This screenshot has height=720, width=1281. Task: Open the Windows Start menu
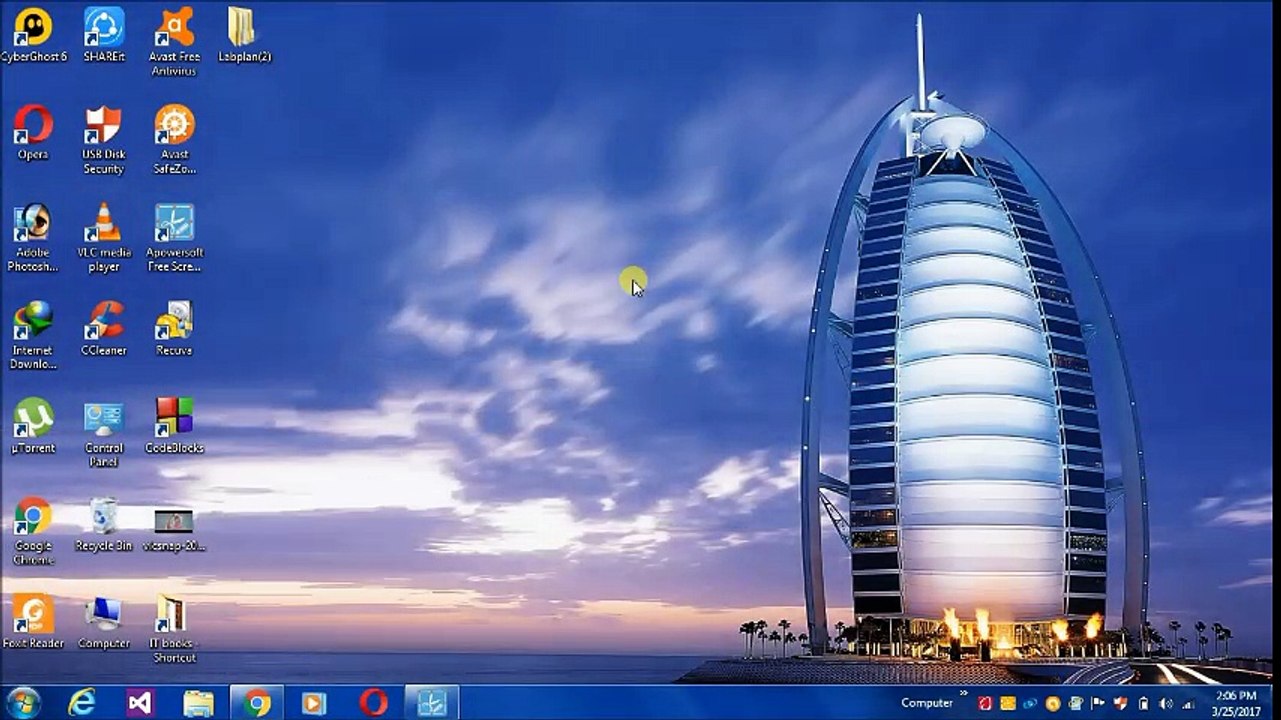[x=23, y=702]
